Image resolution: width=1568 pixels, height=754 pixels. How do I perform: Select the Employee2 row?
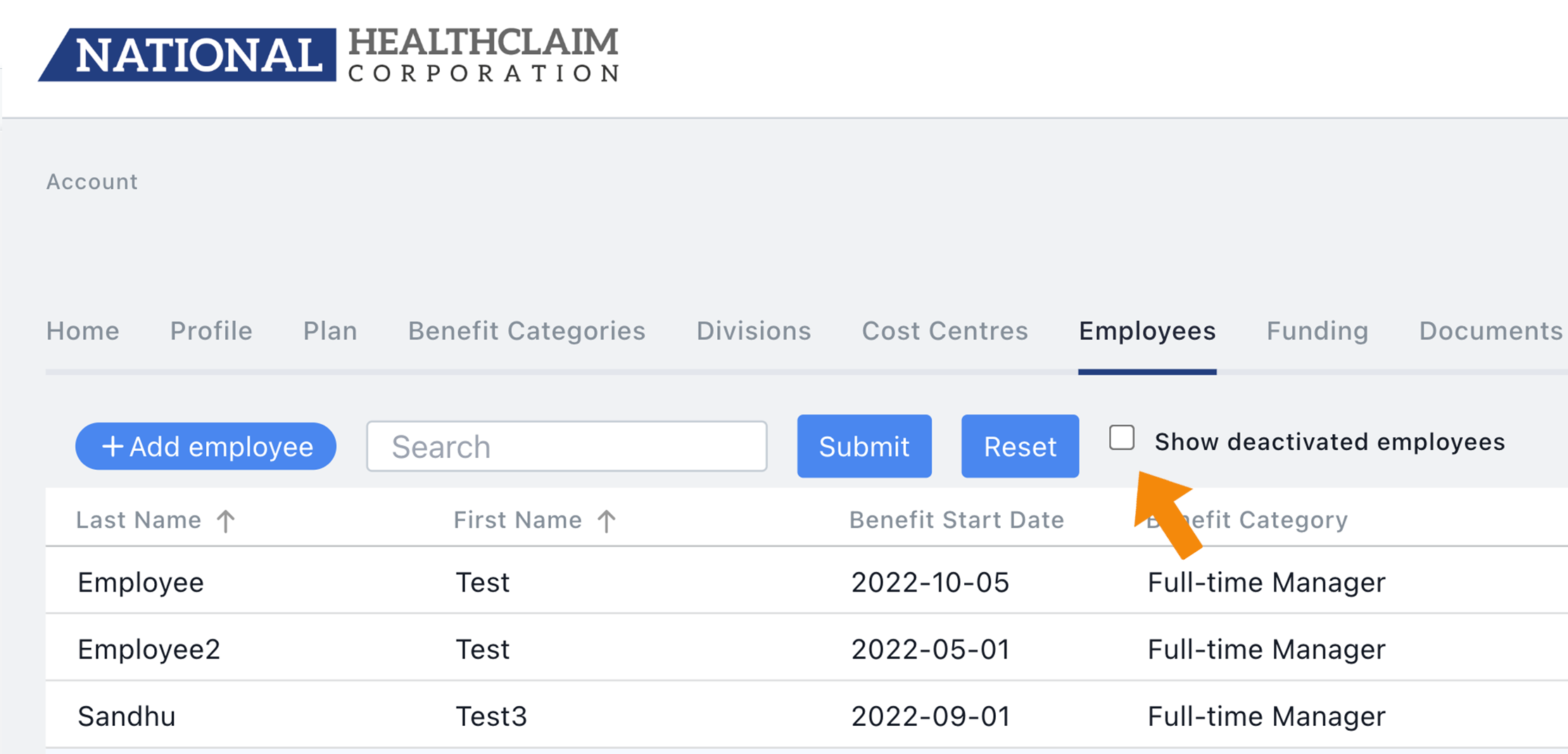[x=807, y=648]
